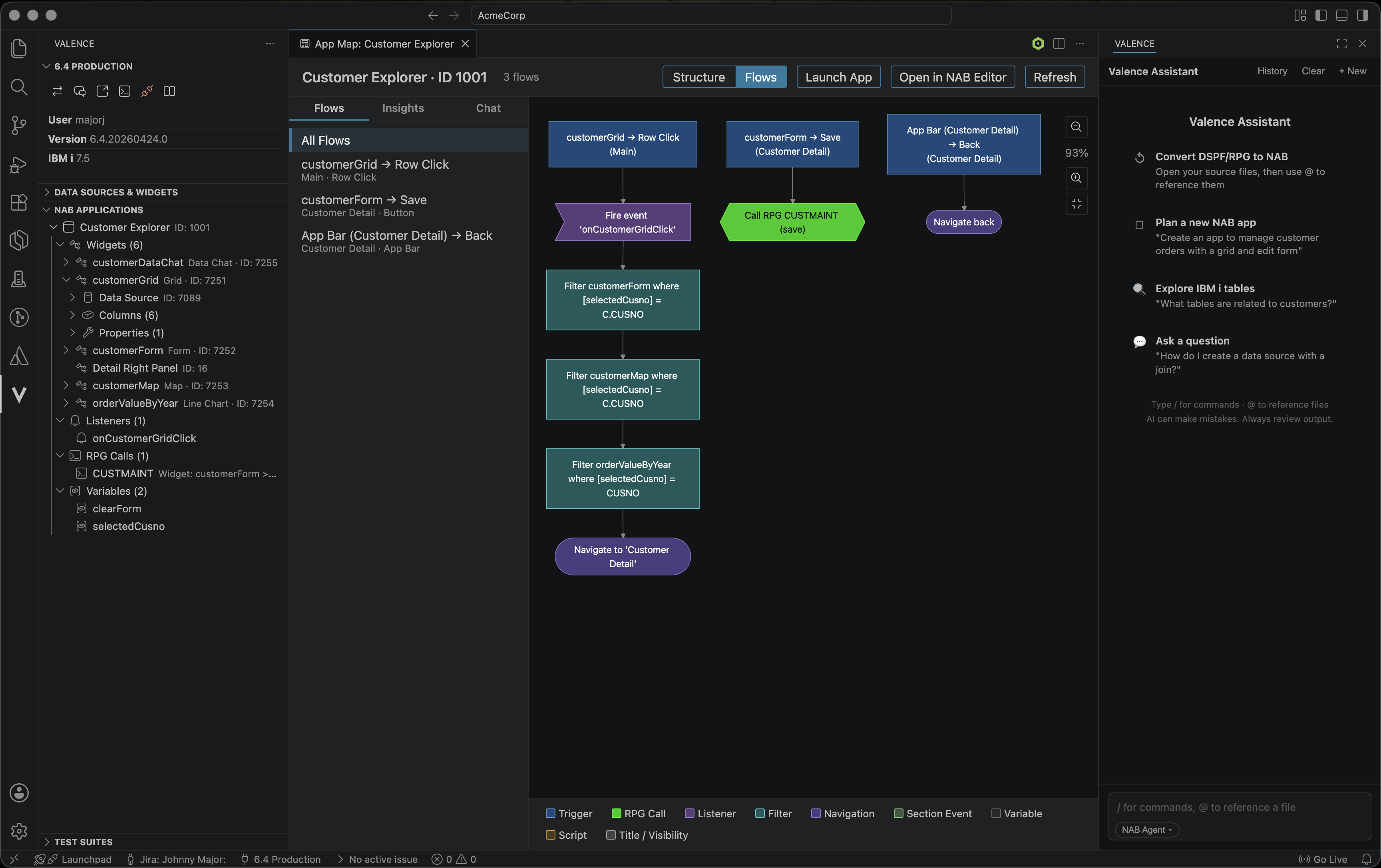Maximize the Valence Assistant panel
Viewport: 1381px width, 868px height.
[1341, 44]
